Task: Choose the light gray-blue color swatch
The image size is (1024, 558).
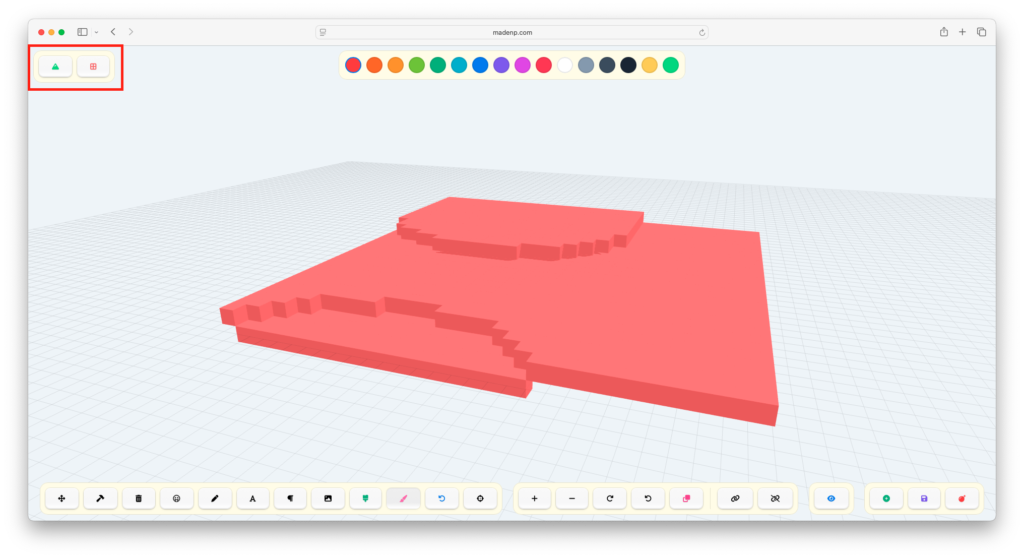Action: tap(586, 65)
